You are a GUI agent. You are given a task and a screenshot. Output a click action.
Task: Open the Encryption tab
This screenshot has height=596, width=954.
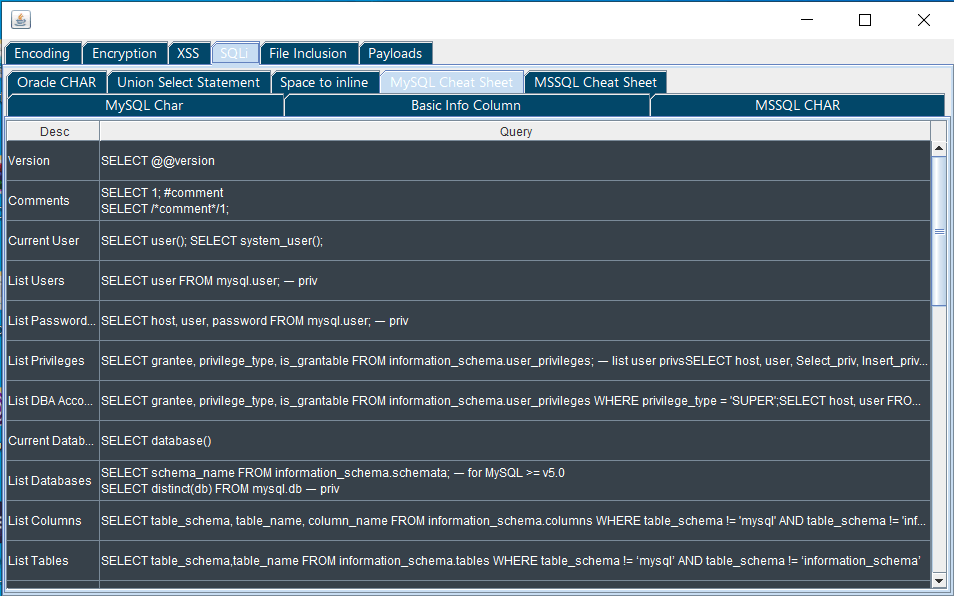click(124, 54)
